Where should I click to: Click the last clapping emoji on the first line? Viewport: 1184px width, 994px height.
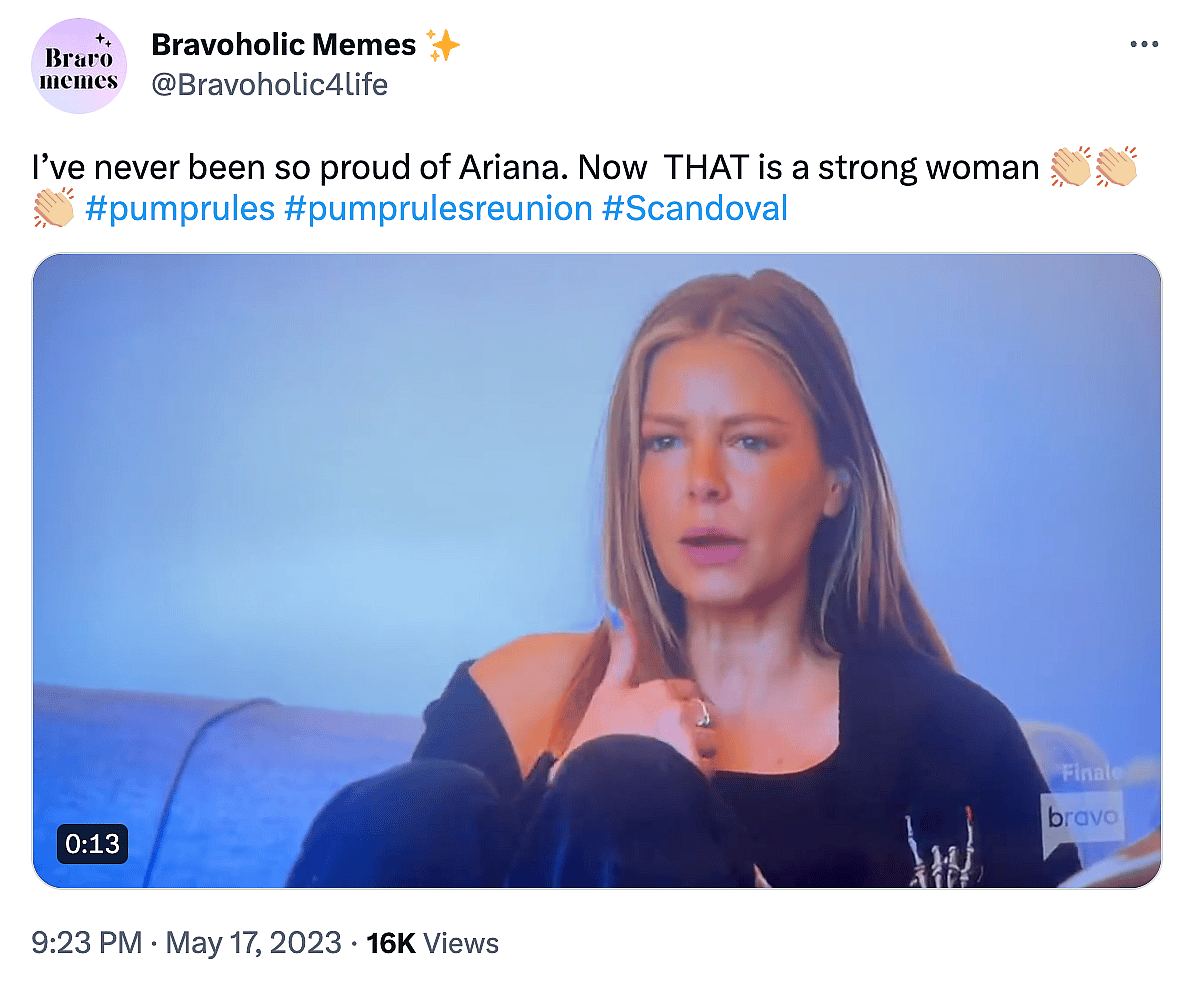pyautogui.click(x=1116, y=167)
